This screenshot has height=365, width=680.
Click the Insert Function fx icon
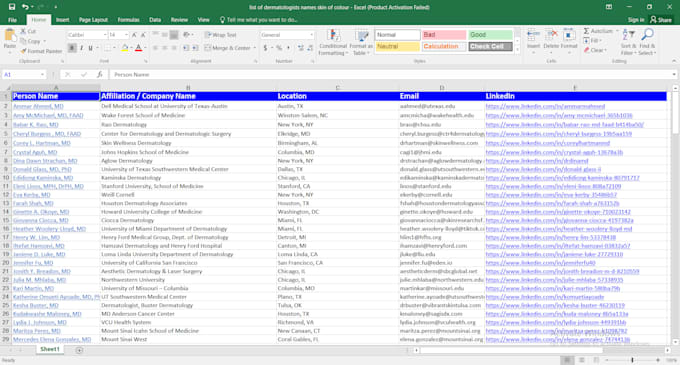(x=99, y=75)
